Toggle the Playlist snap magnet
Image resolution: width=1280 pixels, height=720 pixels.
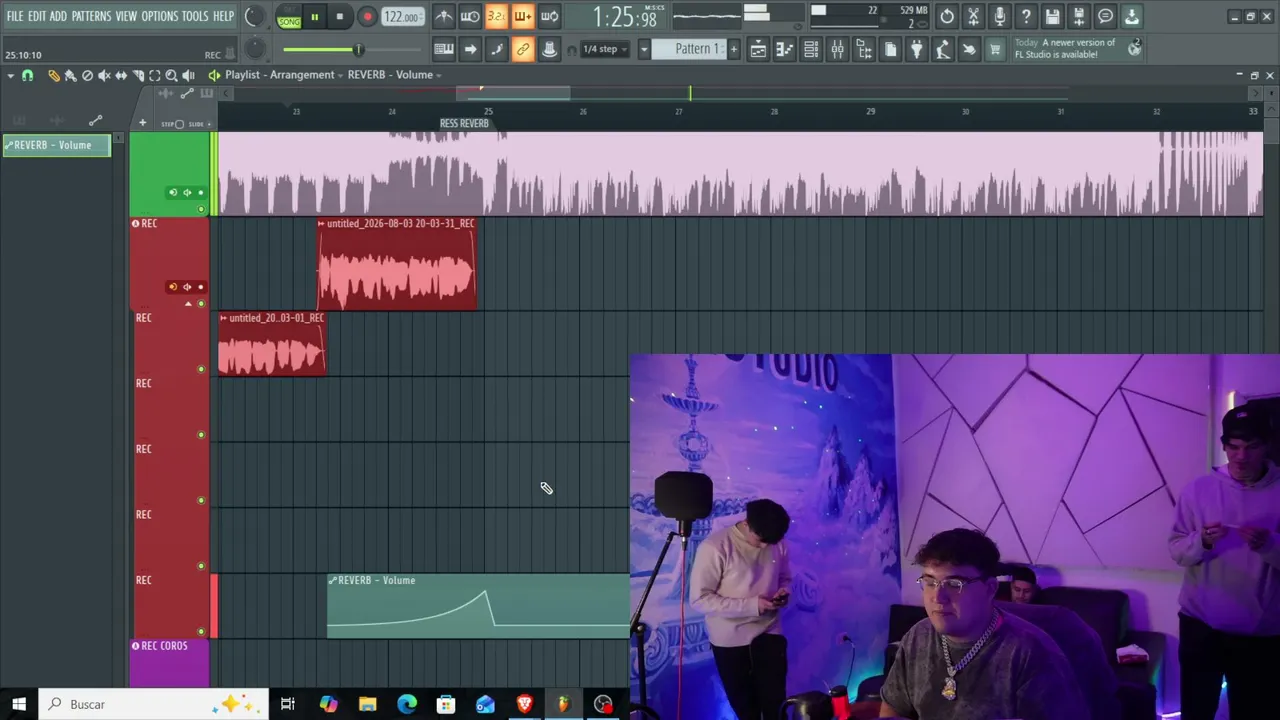(27, 75)
